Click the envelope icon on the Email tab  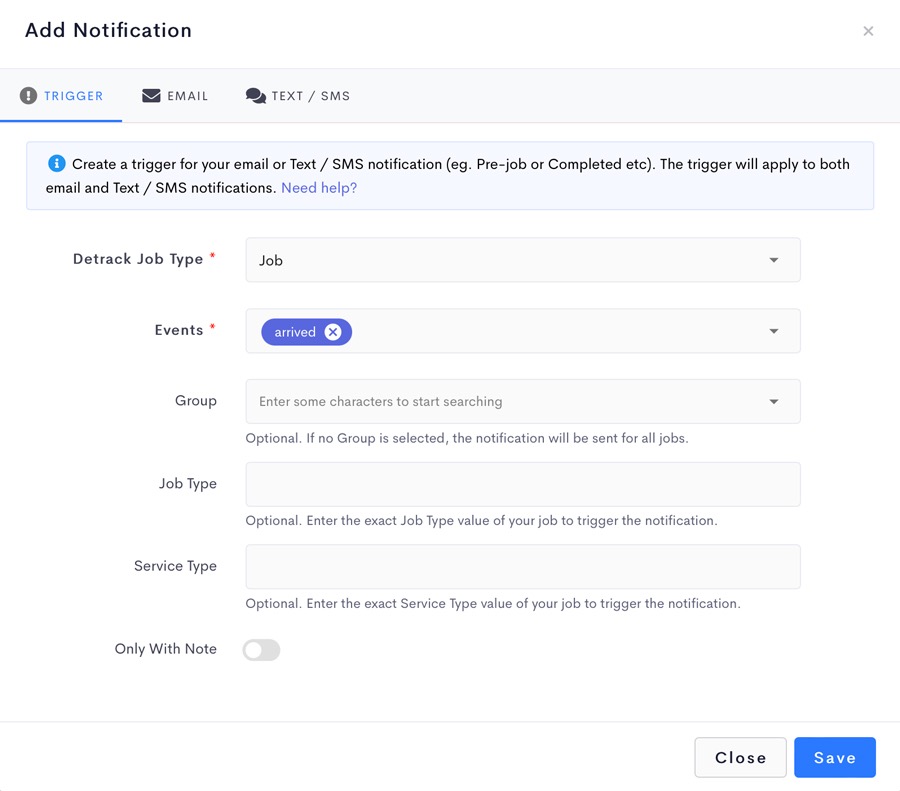tap(151, 95)
